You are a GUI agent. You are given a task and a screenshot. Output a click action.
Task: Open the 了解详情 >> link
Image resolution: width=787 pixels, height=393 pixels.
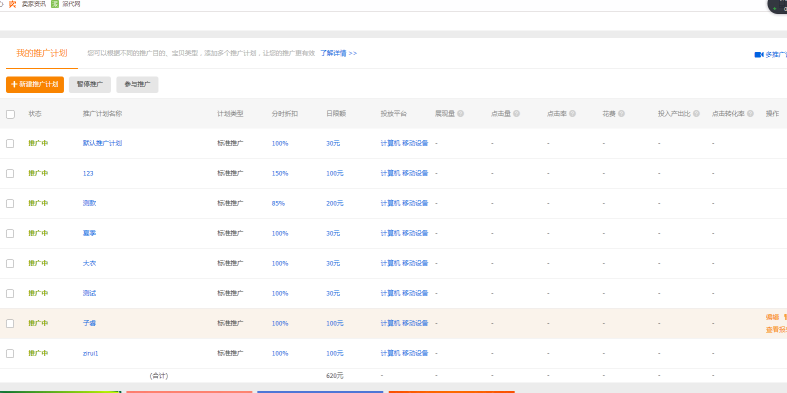click(339, 53)
